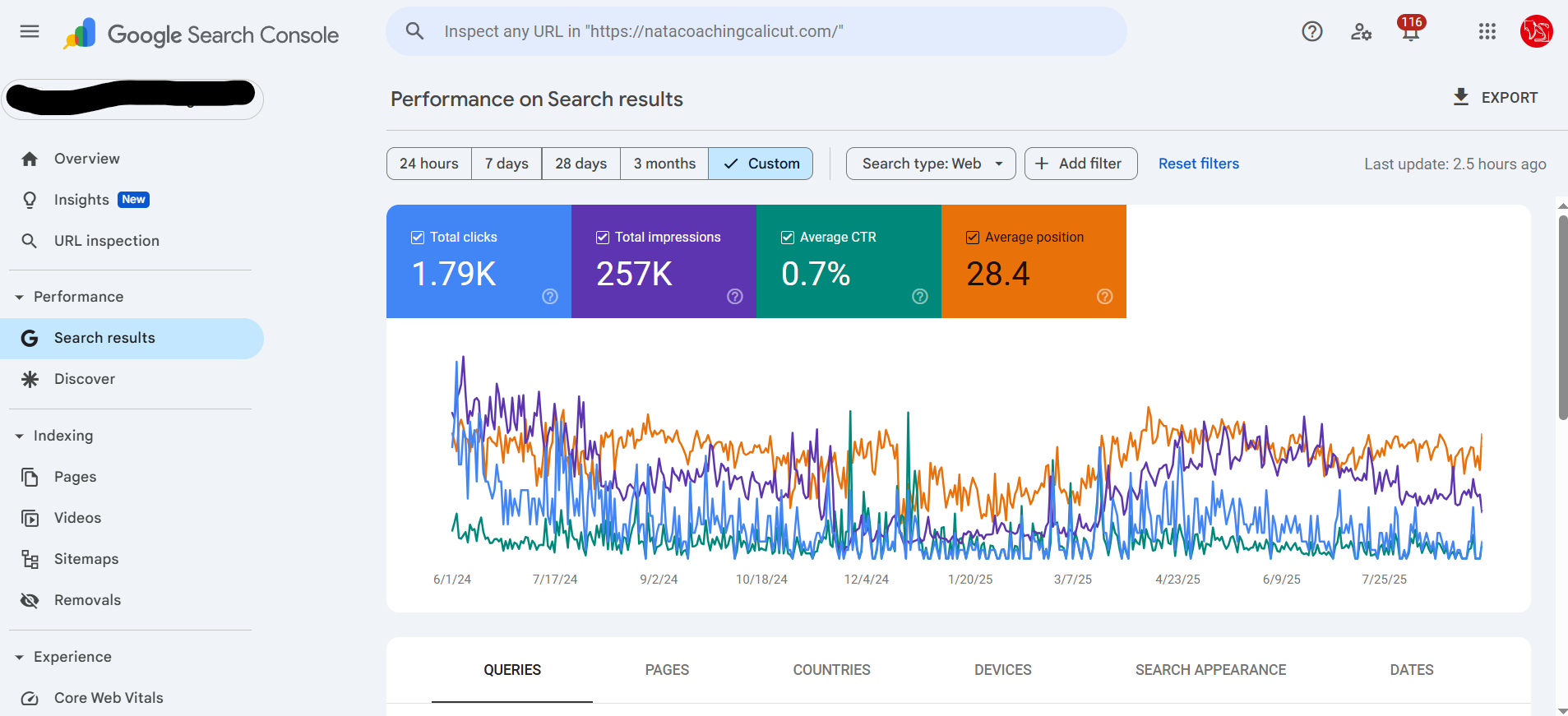Click the Reset filters link
The height and width of the screenshot is (716, 1568).
1199,164
